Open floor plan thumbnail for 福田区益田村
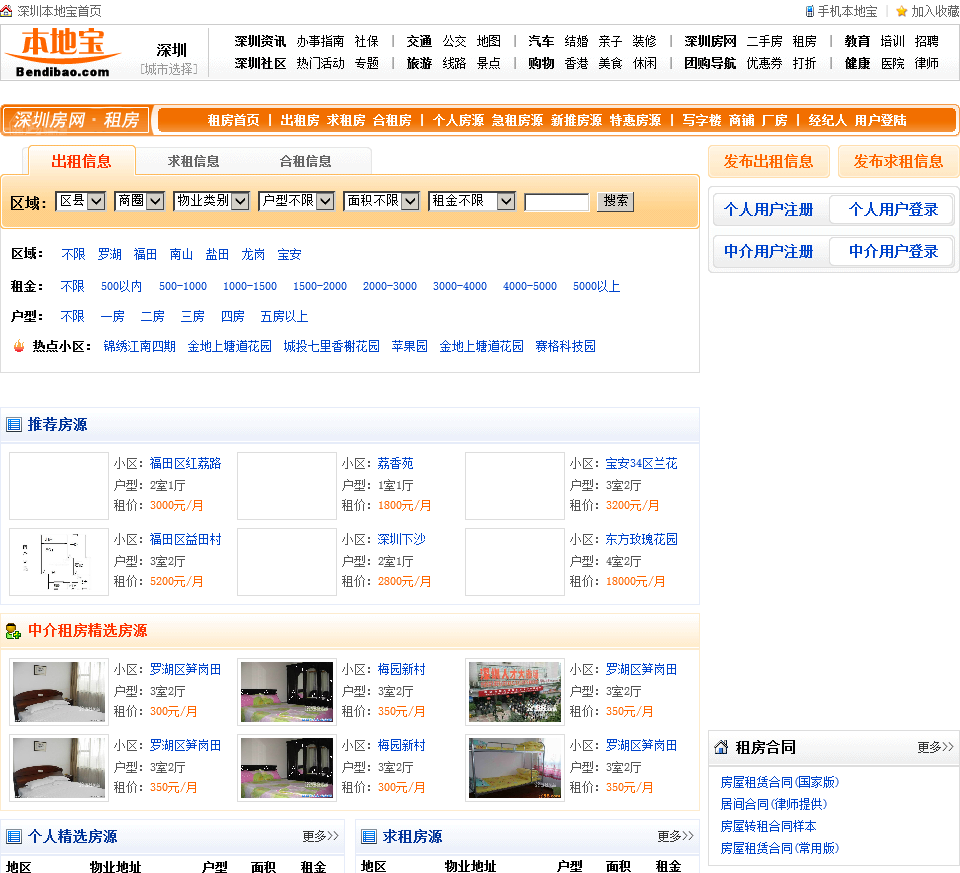 coord(59,562)
